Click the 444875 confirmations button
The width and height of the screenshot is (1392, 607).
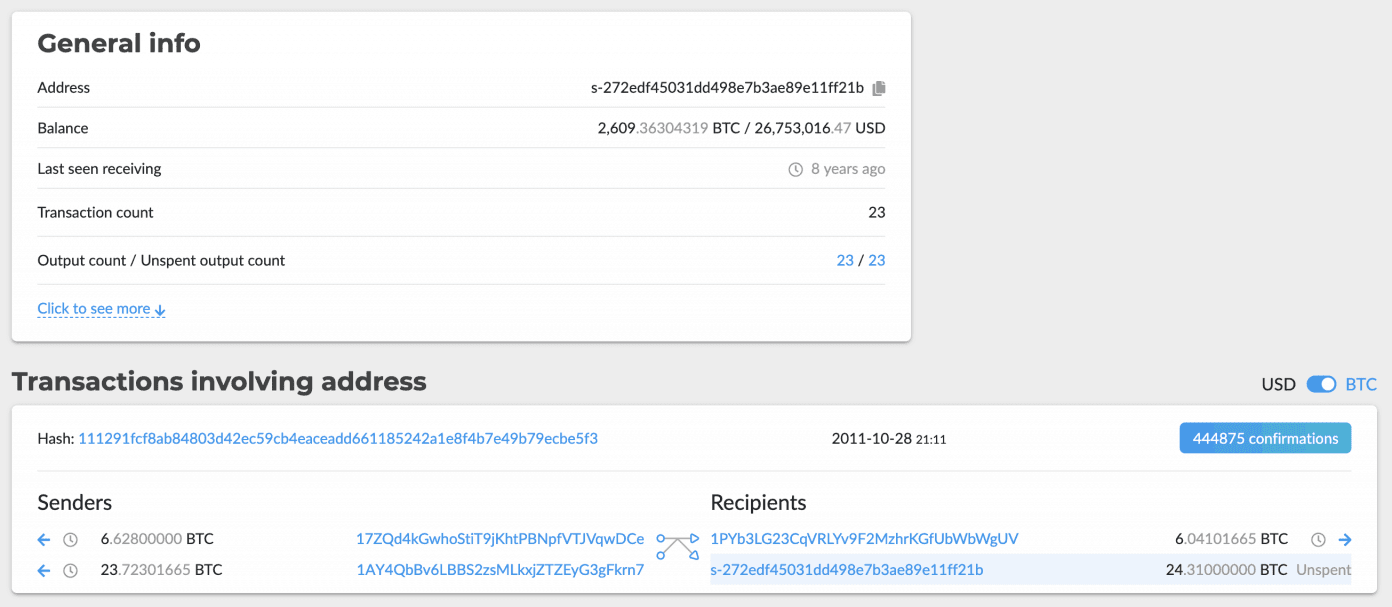click(1265, 438)
